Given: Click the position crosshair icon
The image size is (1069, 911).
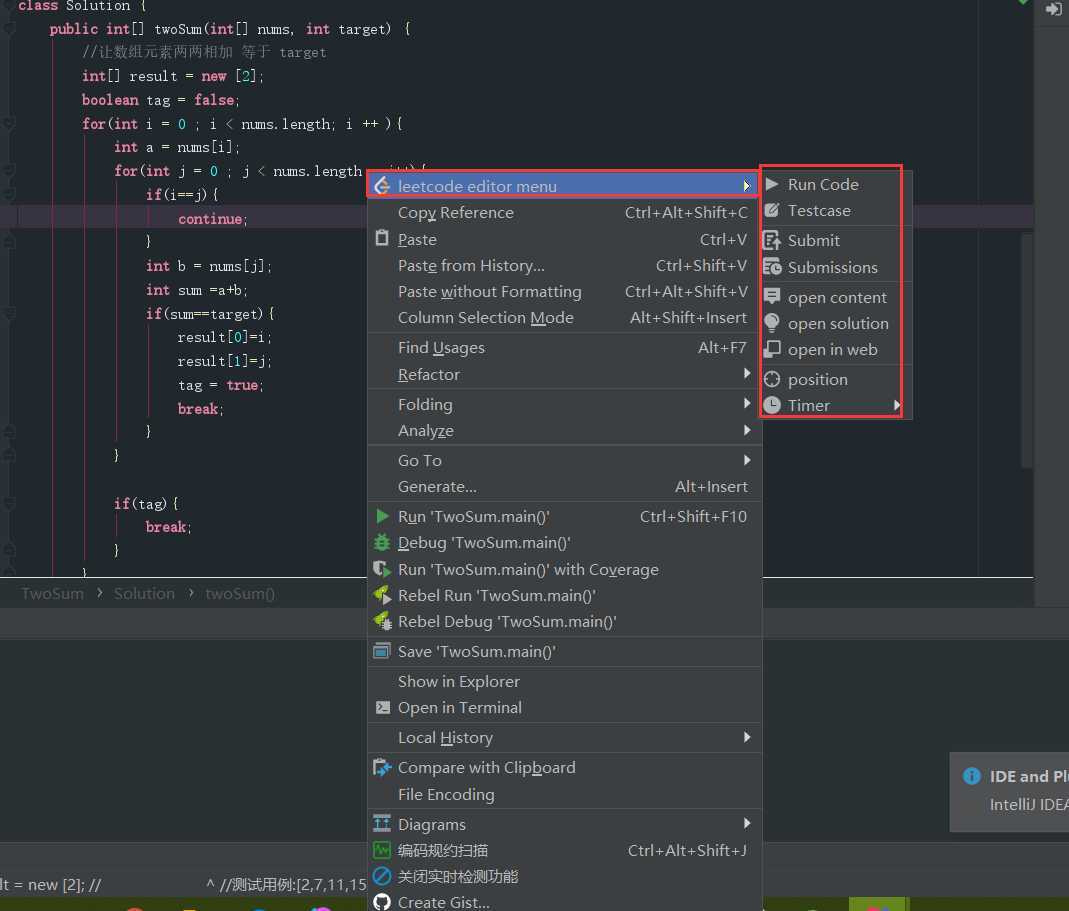Looking at the screenshot, I should pos(772,379).
